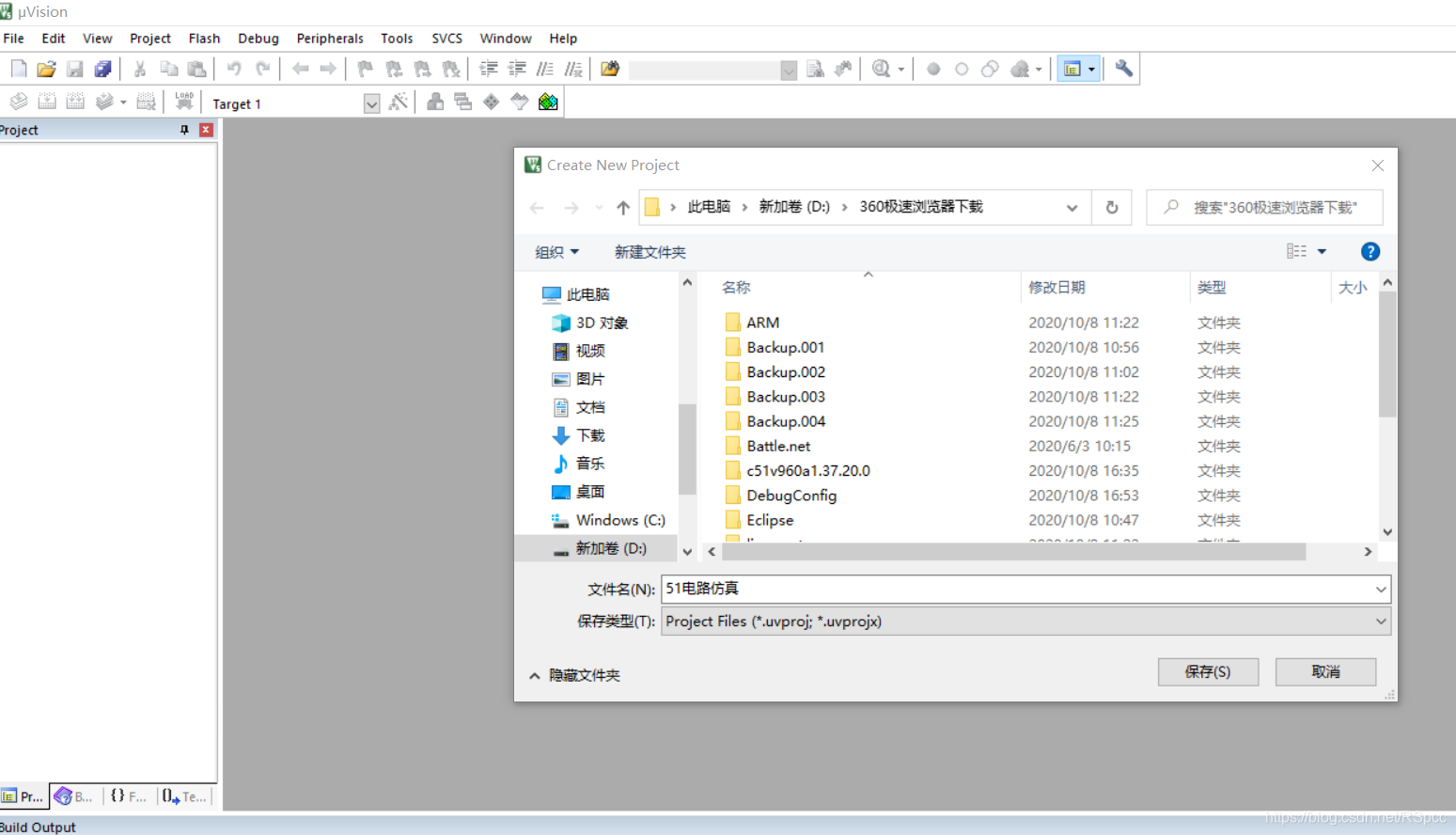
Task: Click the Manage Project Items blocks icon
Action: pyautogui.click(x=435, y=102)
